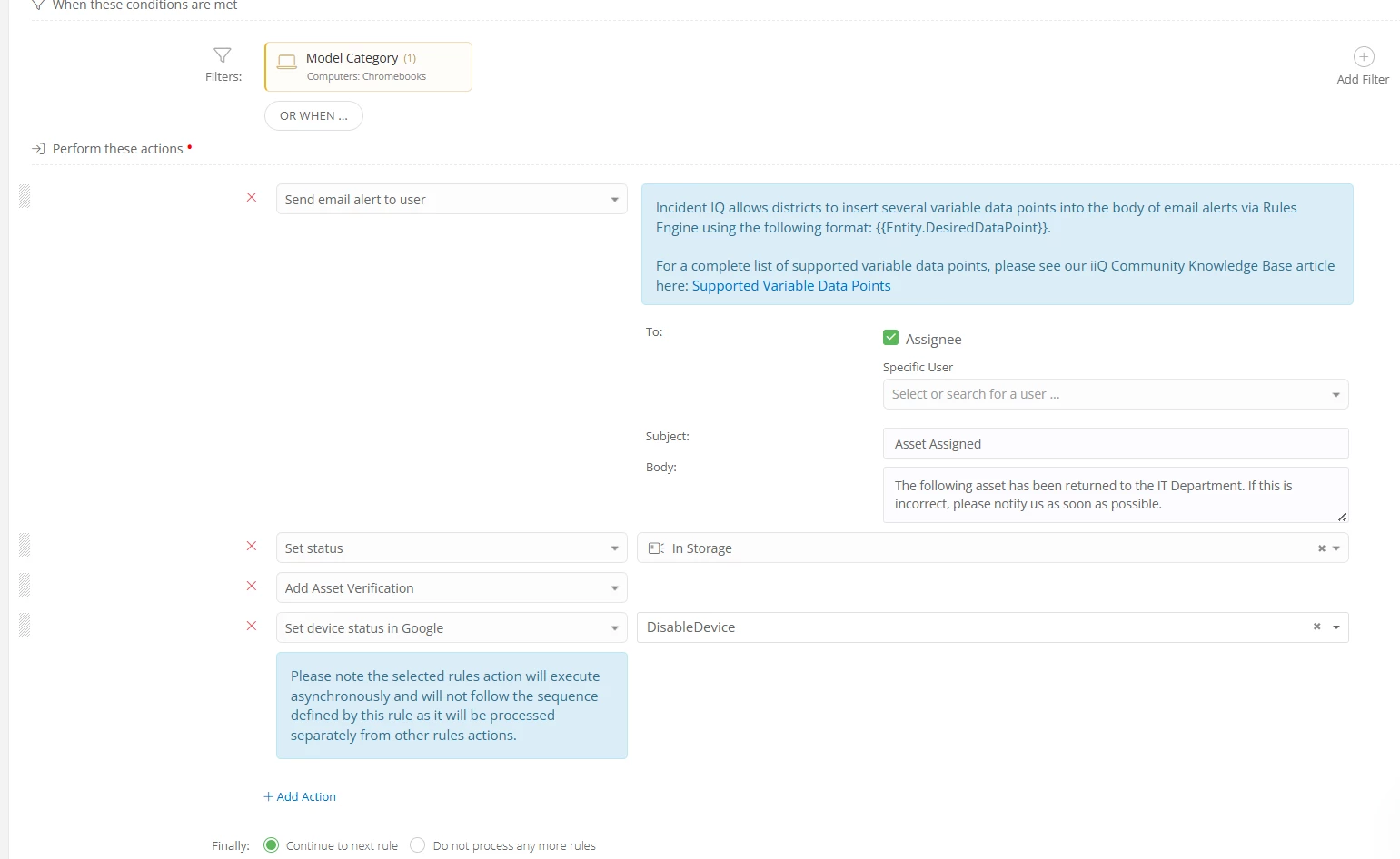Open the Add Asset Verification dropdown
The height and width of the screenshot is (859, 1400).
coord(452,588)
